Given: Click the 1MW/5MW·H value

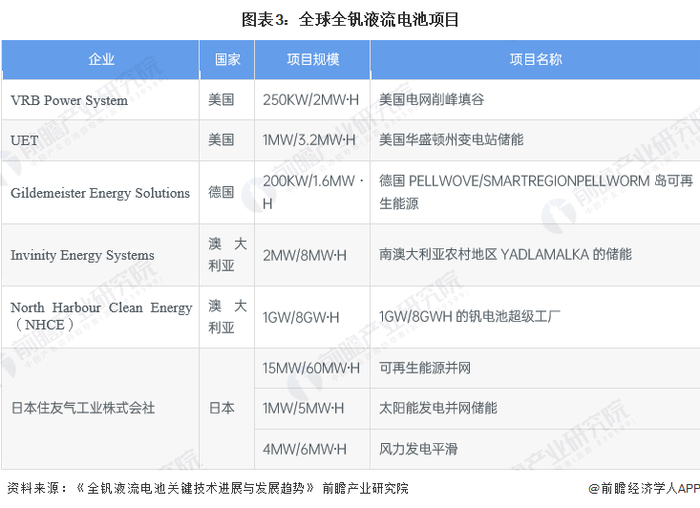Looking at the screenshot, I should [303, 408].
